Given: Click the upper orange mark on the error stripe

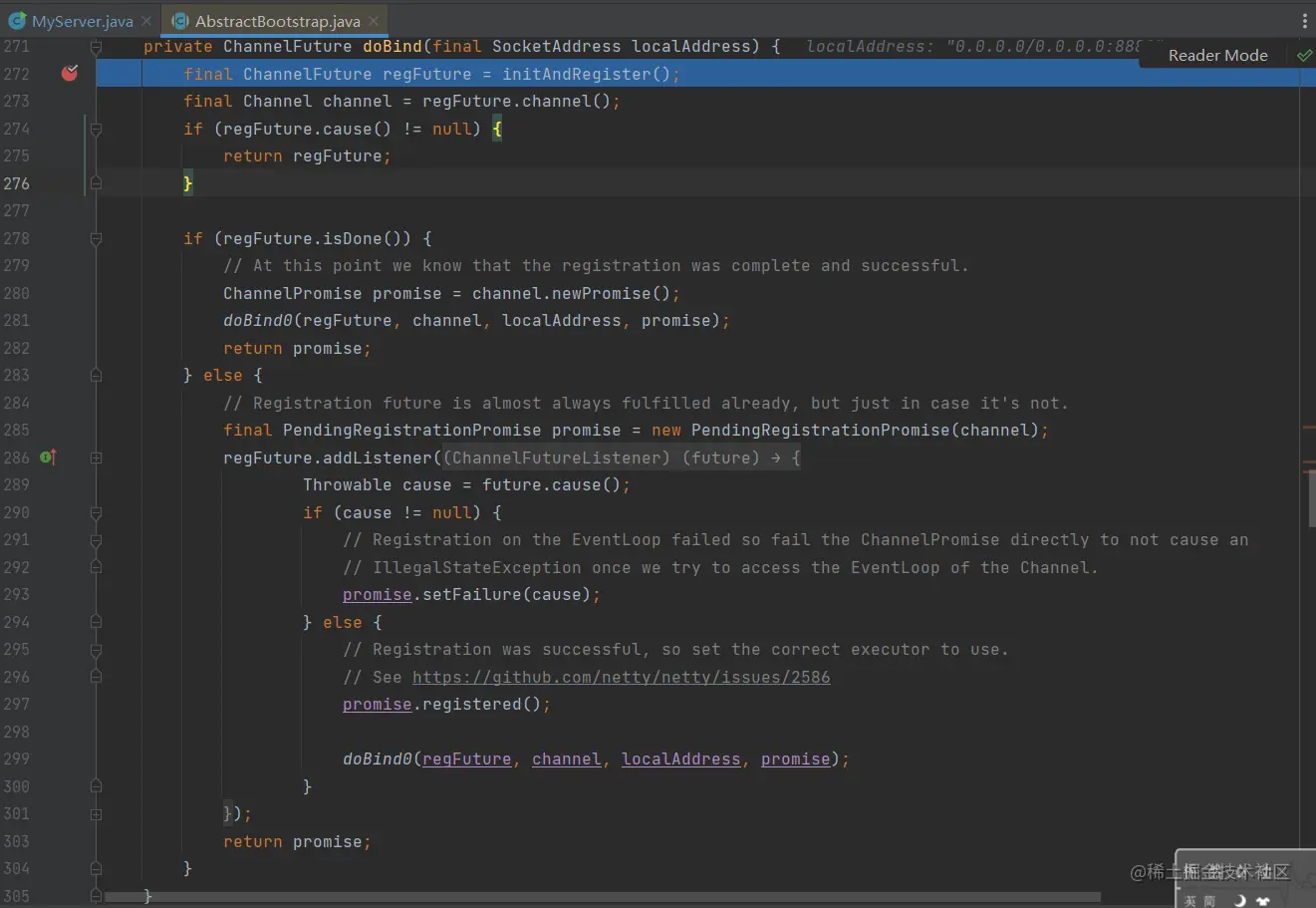Looking at the screenshot, I should [x=1308, y=428].
